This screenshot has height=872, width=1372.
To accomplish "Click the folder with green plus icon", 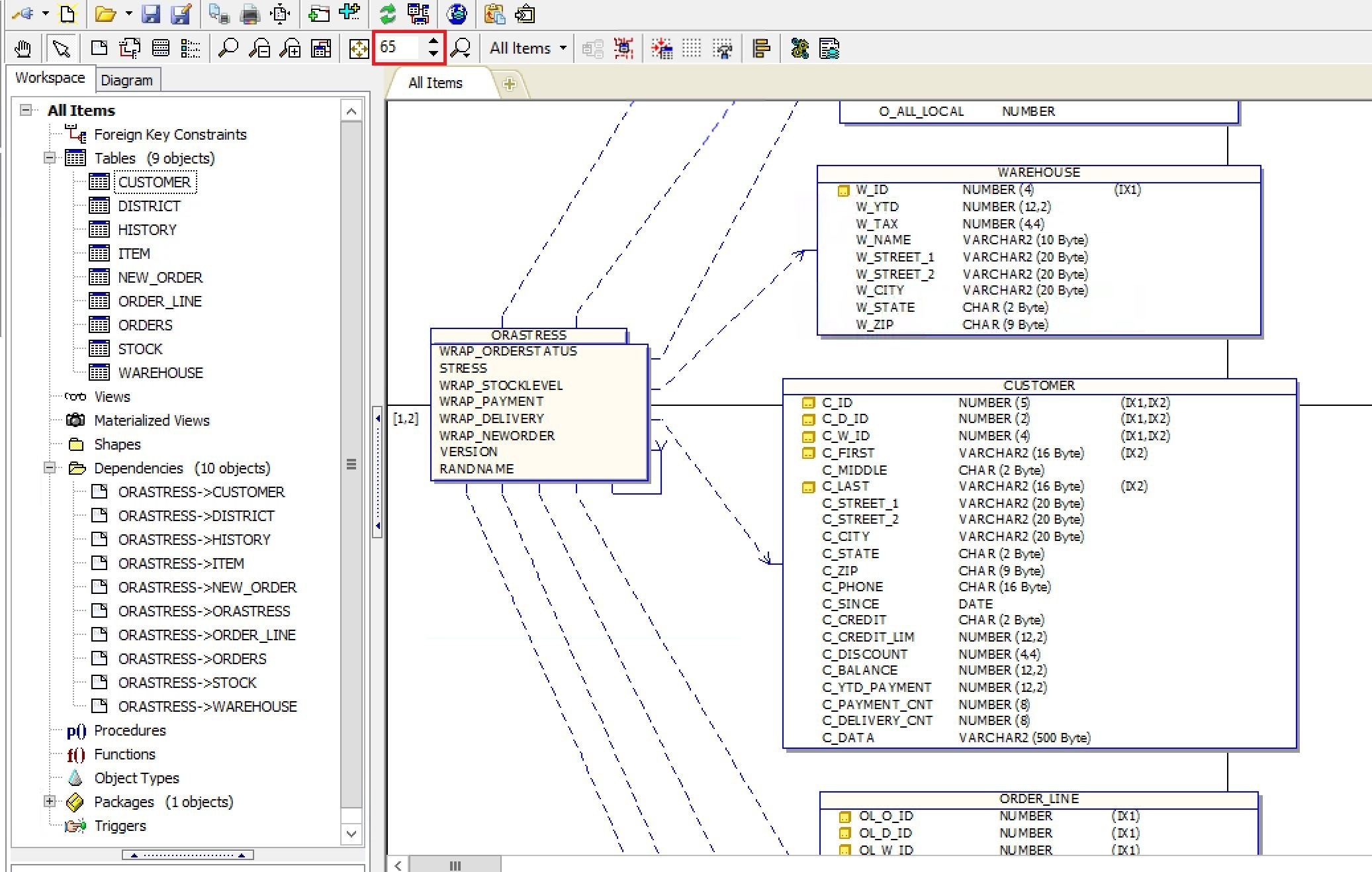I will click(x=320, y=13).
